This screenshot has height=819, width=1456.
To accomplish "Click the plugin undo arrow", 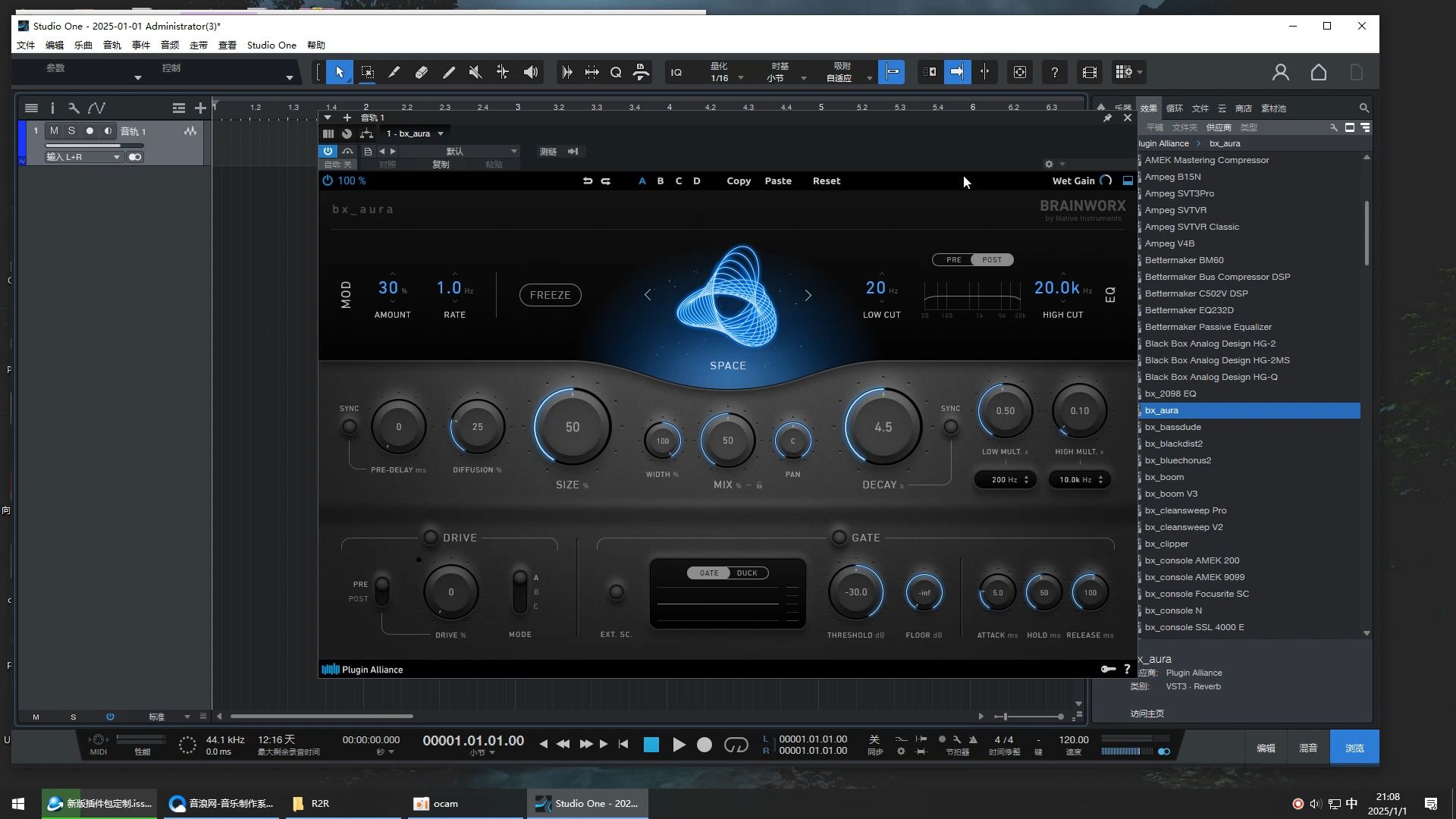I will point(587,181).
